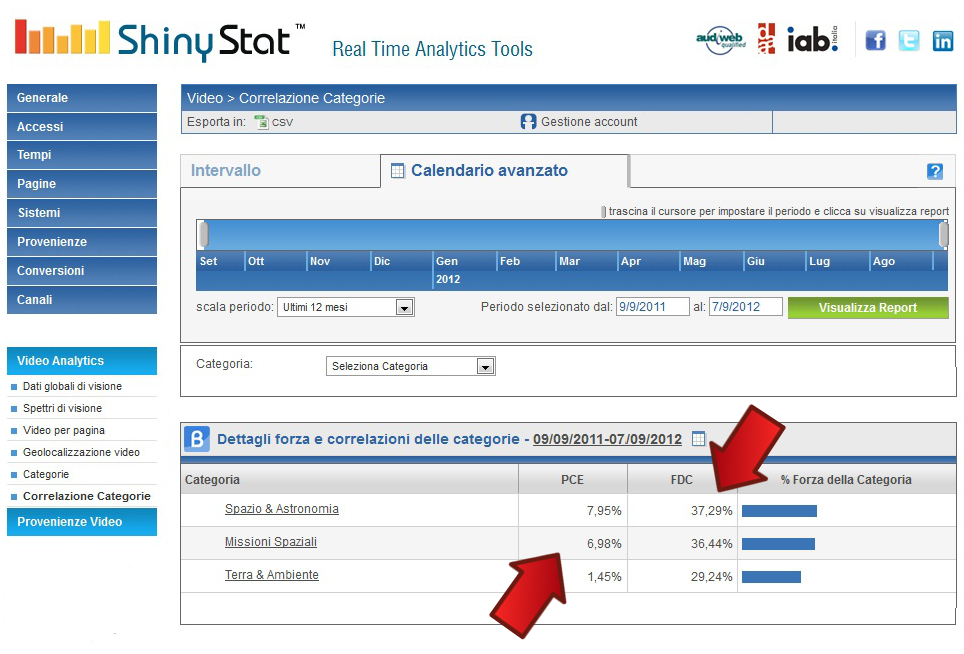Click the 09/09/2011-07/09/2012 date range link

pos(607,439)
